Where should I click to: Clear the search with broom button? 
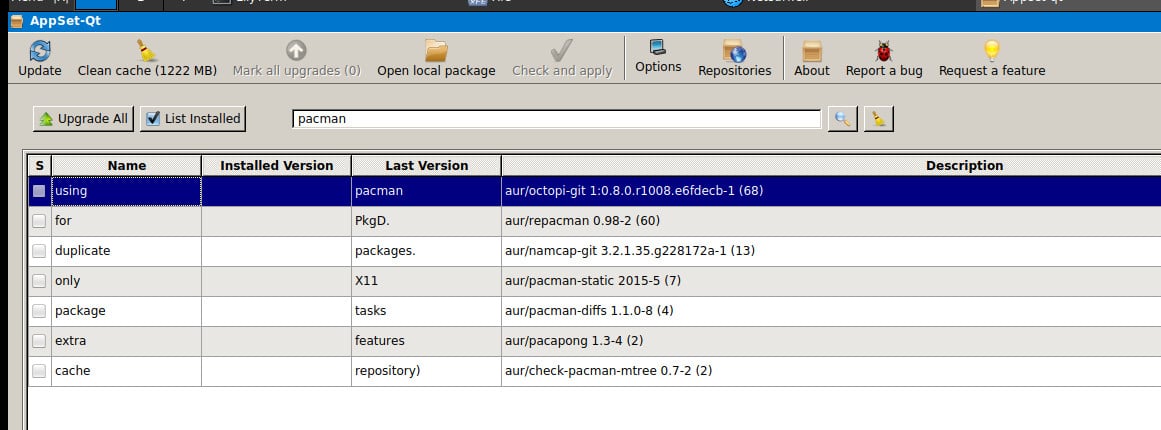point(879,119)
